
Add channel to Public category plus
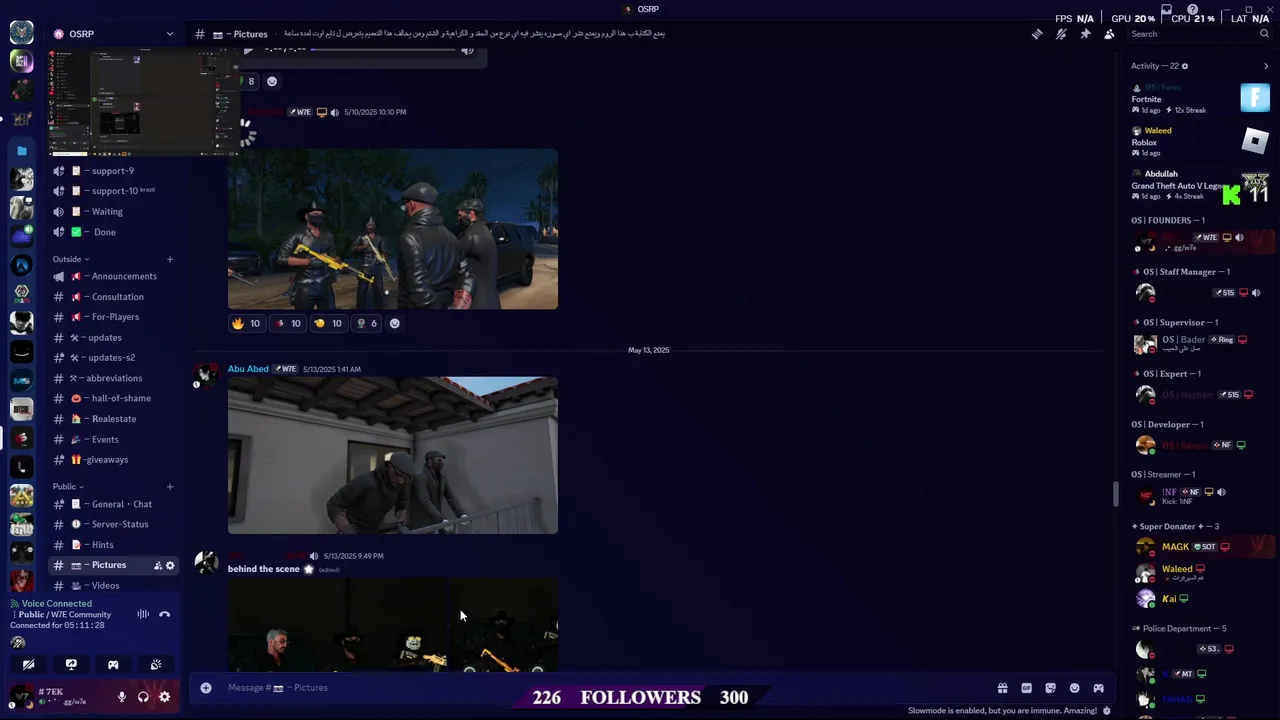point(169,487)
